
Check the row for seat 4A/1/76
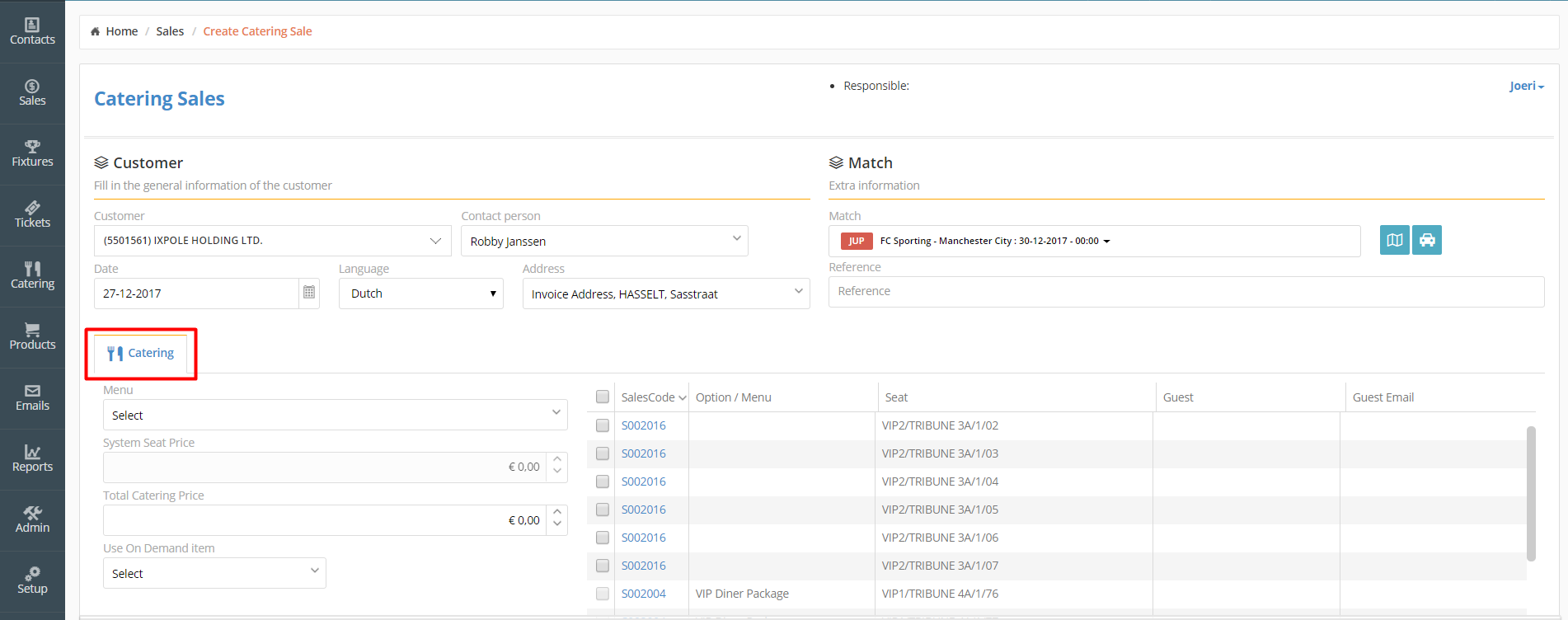(x=603, y=594)
